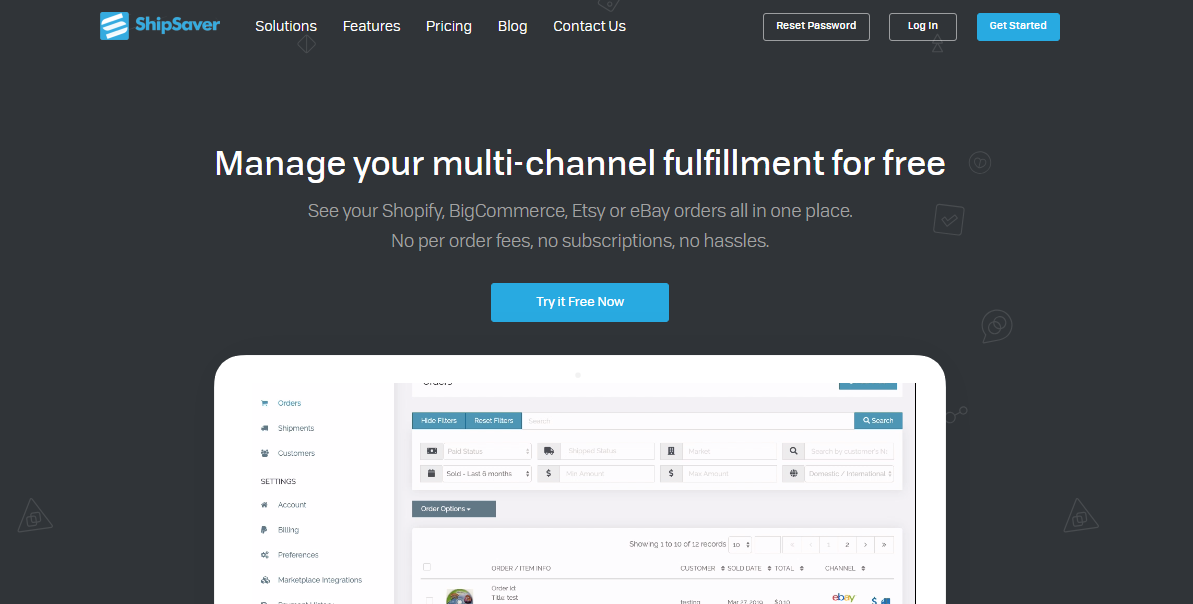
Task: Click the Customers people icon in sidebar
Action: point(265,453)
